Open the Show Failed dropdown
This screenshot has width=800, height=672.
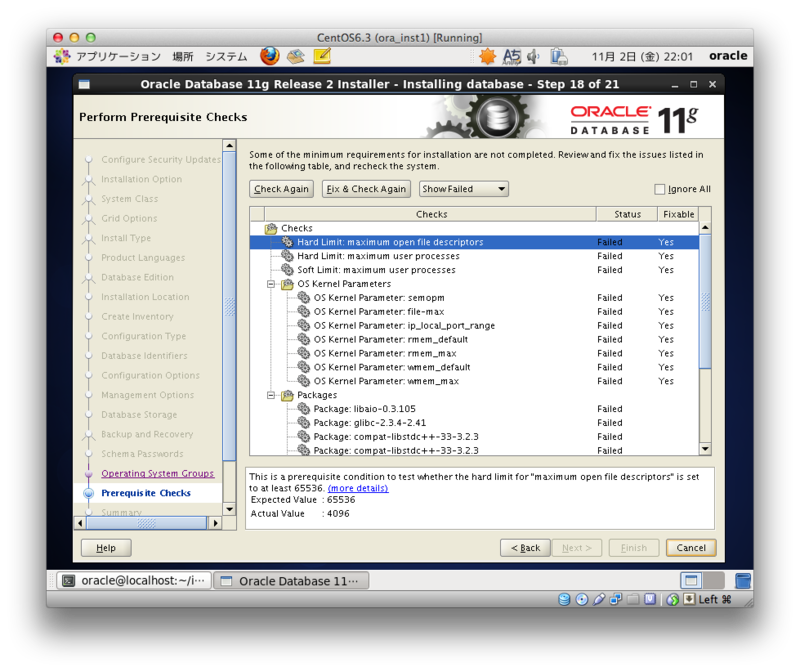(463, 189)
